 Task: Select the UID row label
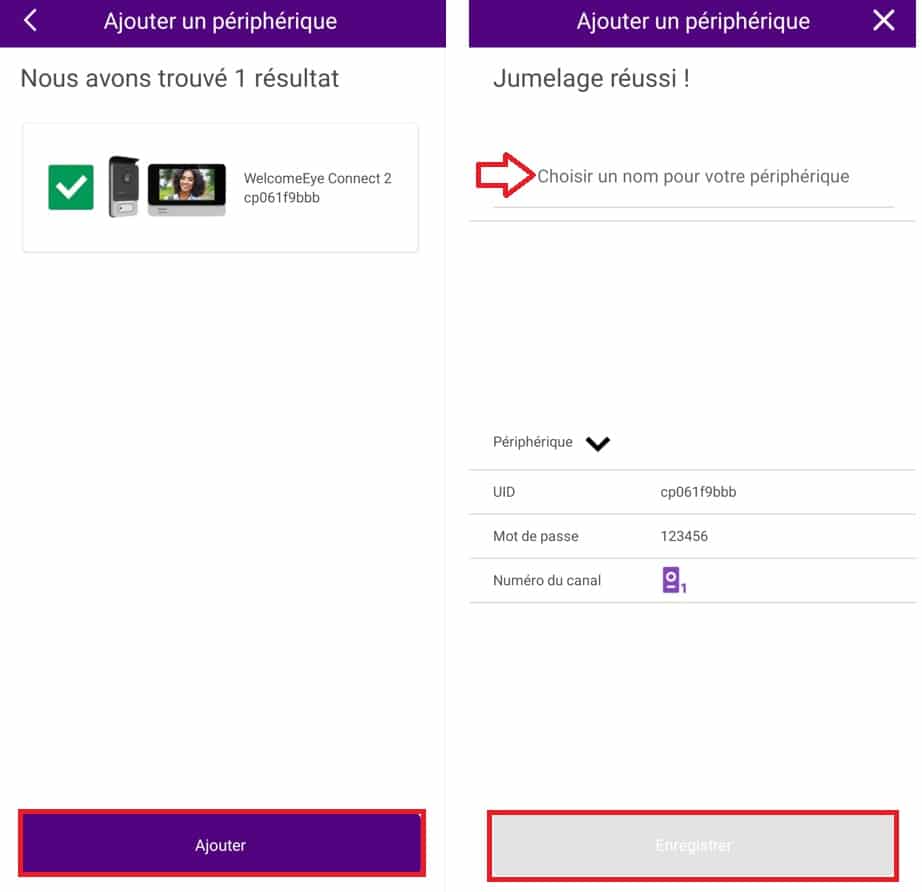pyautogui.click(x=503, y=492)
